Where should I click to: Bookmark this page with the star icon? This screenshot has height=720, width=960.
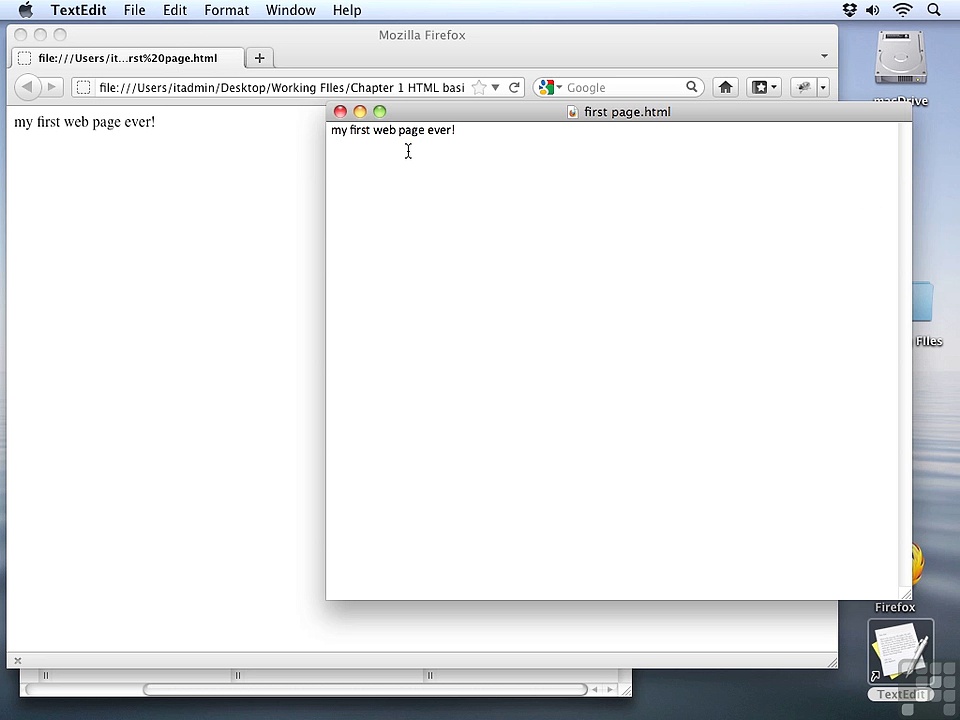(479, 88)
